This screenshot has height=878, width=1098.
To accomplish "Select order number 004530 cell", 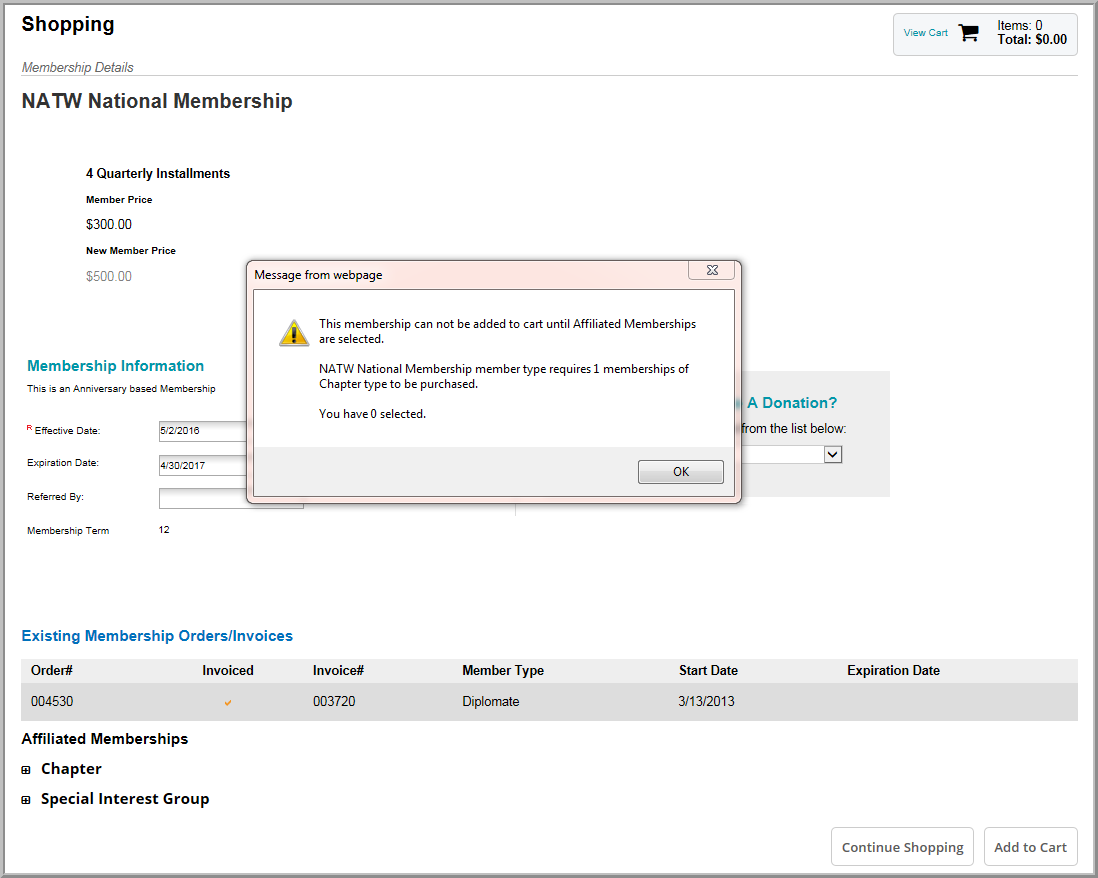I will click(52, 702).
